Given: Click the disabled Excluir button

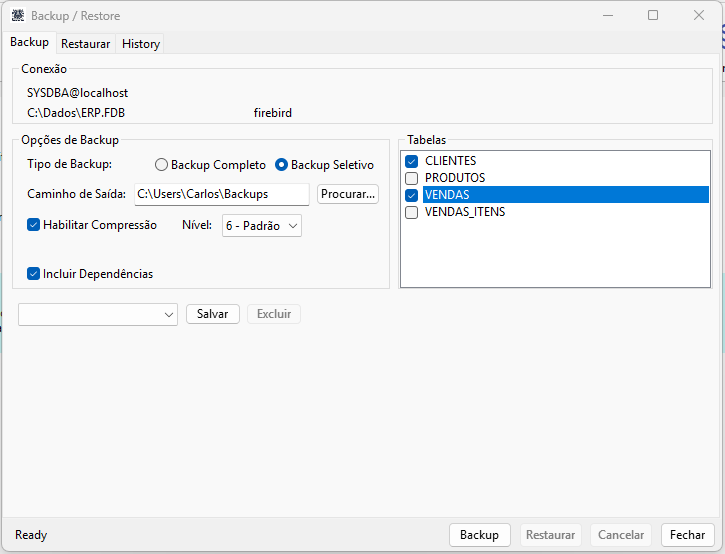Looking at the screenshot, I should tap(274, 314).
